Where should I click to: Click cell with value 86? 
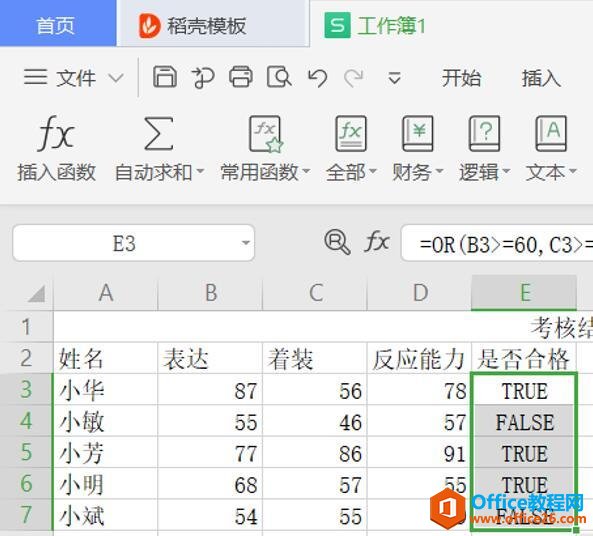click(315, 452)
